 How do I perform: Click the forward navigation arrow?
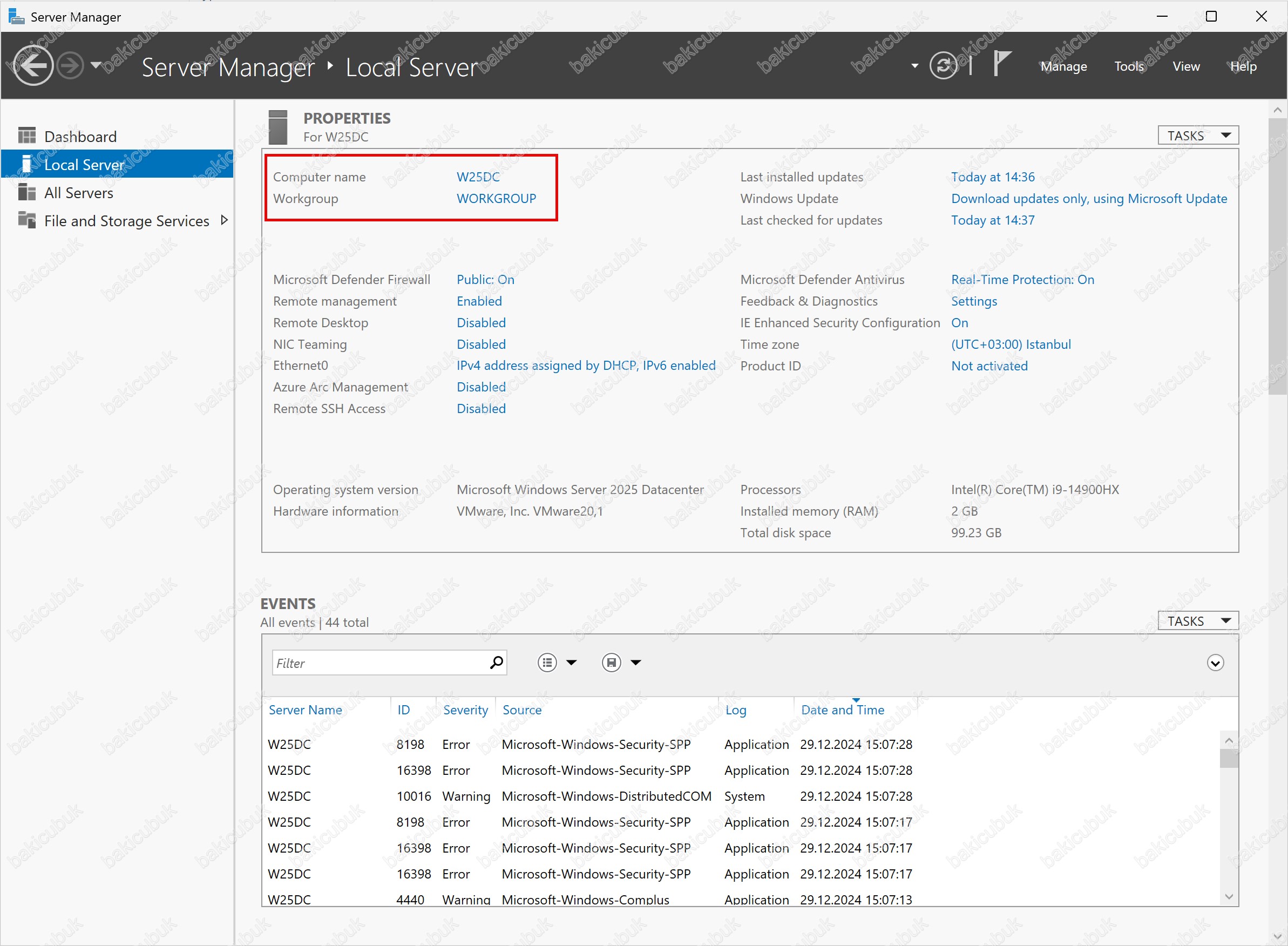(x=71, y=66)
